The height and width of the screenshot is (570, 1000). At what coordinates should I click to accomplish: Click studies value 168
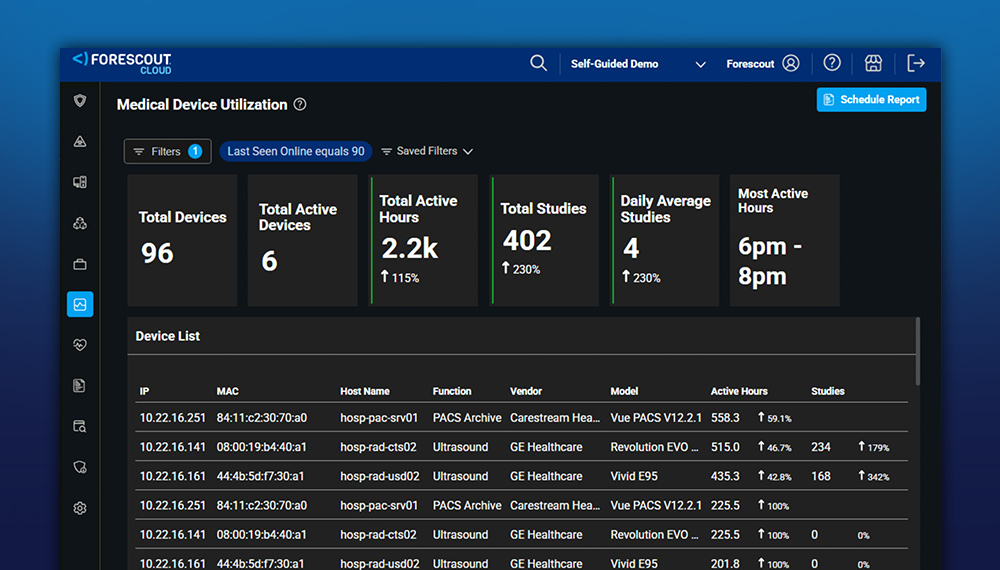821,476
